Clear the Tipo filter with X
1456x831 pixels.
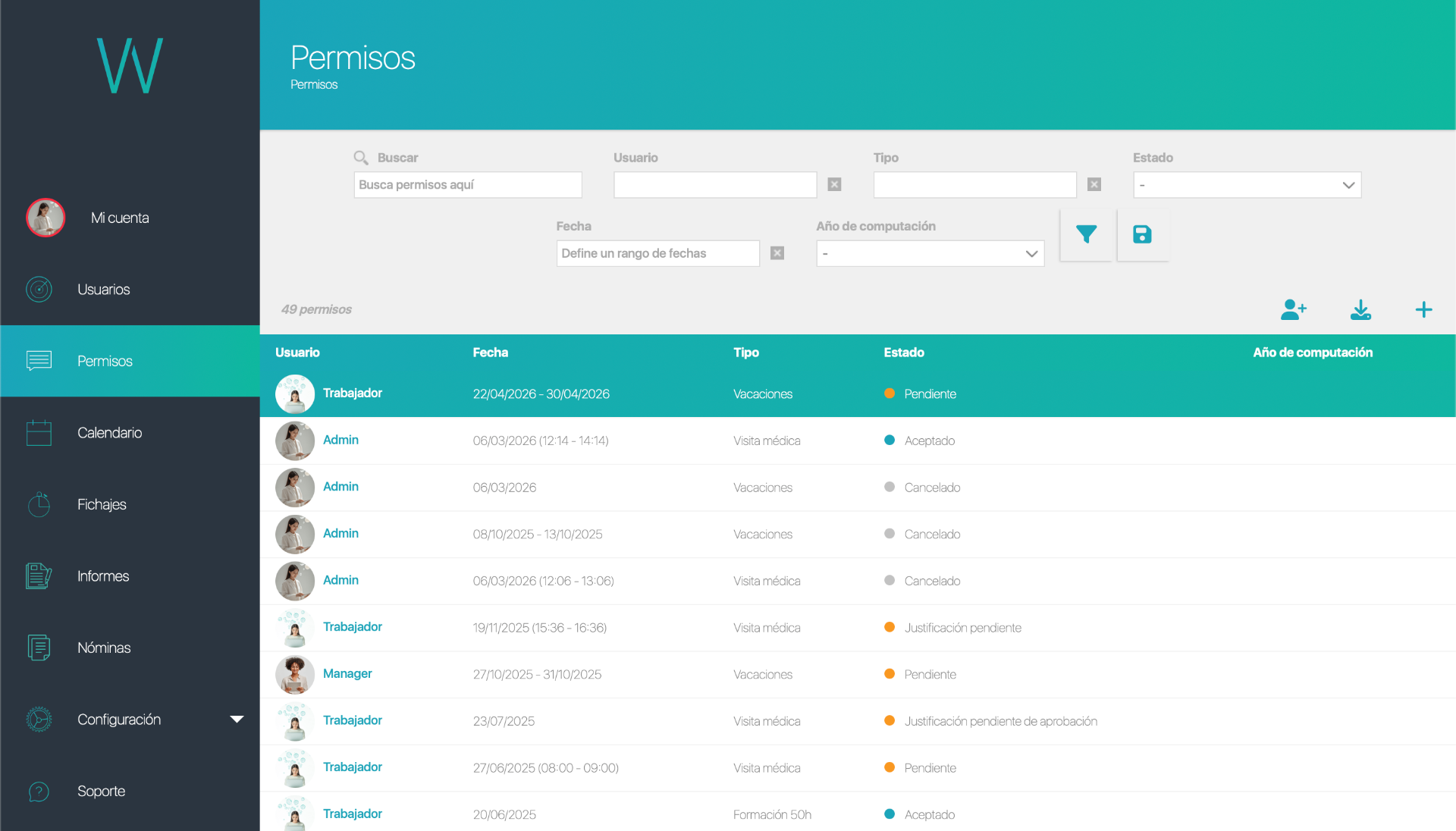pos(1094,184)
